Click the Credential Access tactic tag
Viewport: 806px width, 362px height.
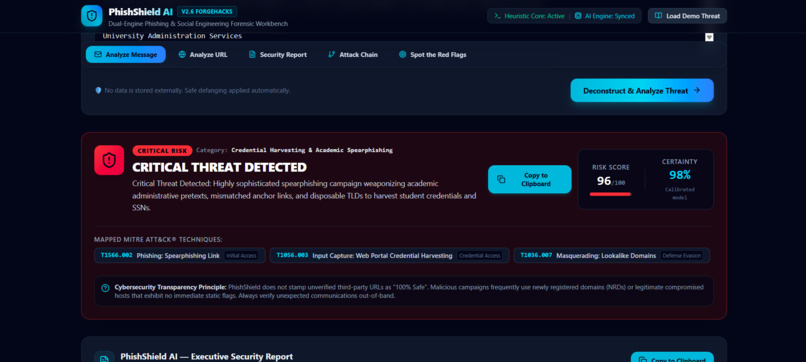pos(480,256)
